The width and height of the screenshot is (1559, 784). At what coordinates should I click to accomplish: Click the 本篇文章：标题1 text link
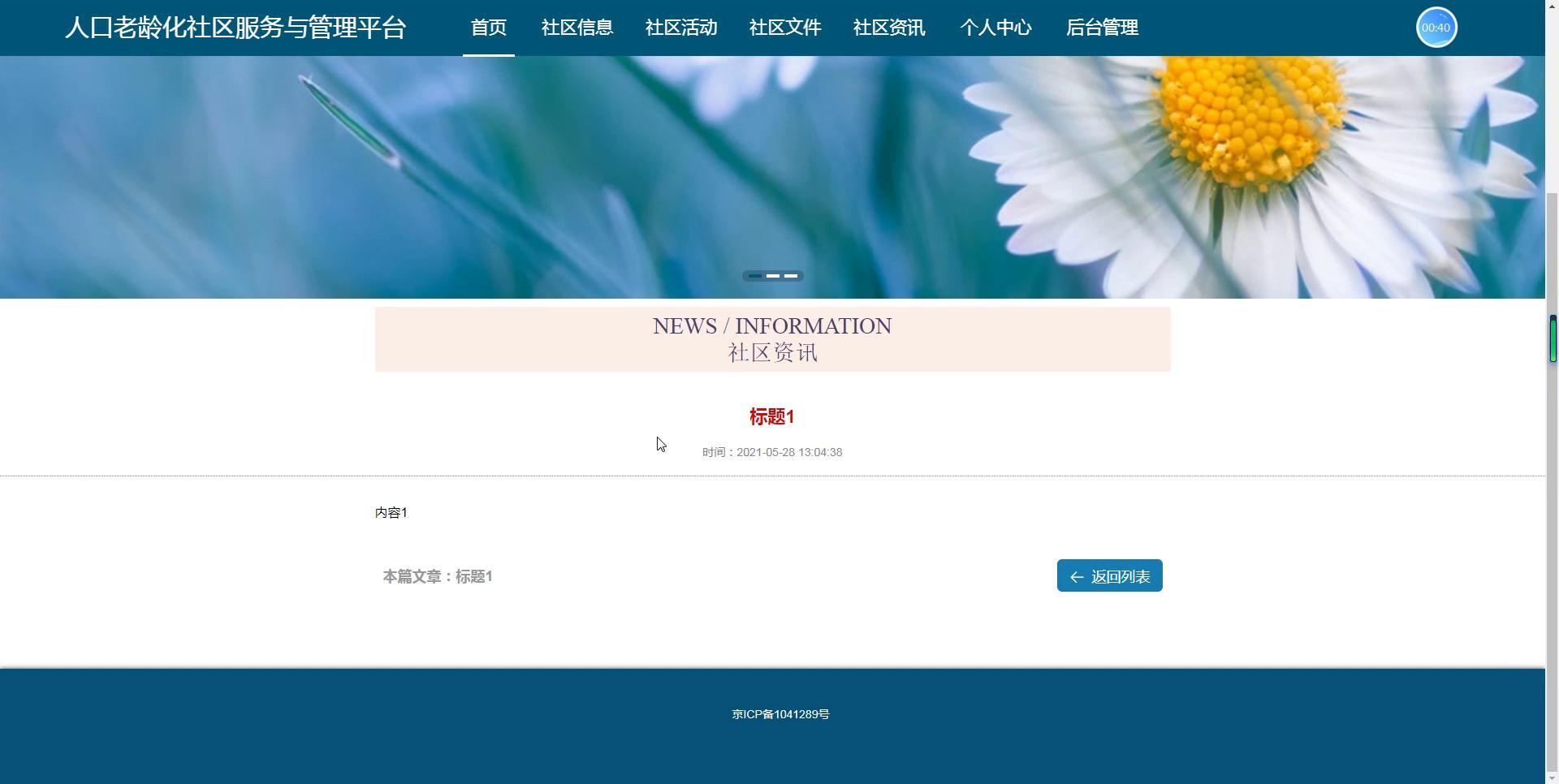pyautogui.click(x=438, y=576)
